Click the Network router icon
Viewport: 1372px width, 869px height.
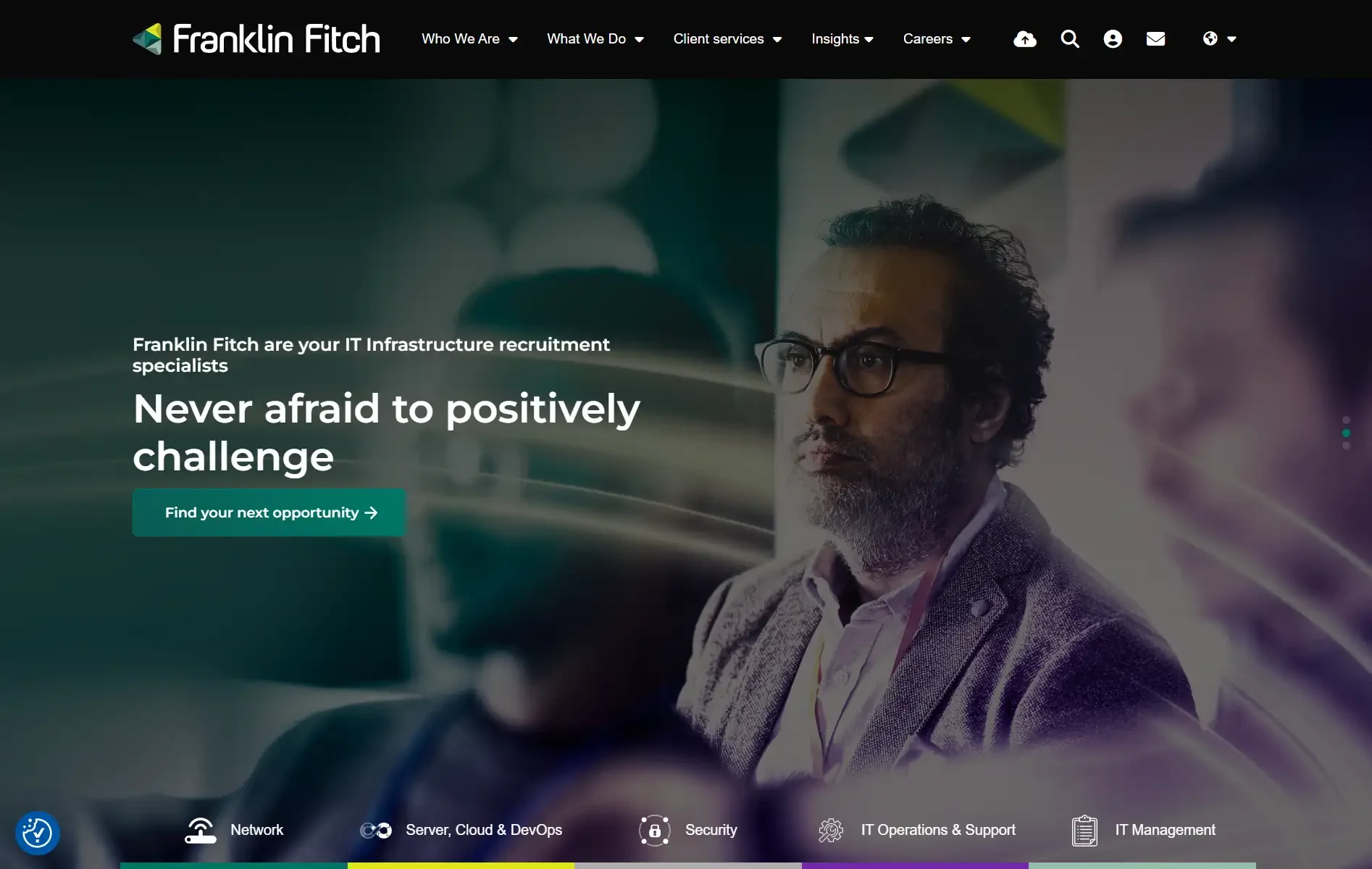(201, 831)
